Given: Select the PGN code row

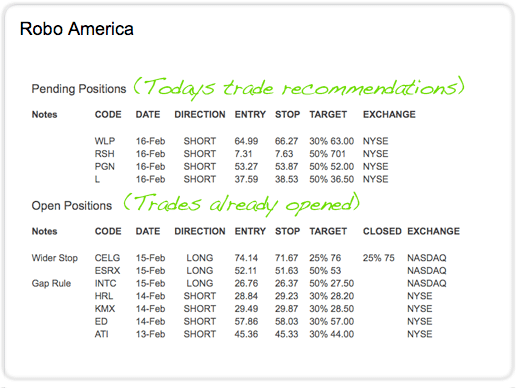Looking at the screenshot, I should 241,166.
